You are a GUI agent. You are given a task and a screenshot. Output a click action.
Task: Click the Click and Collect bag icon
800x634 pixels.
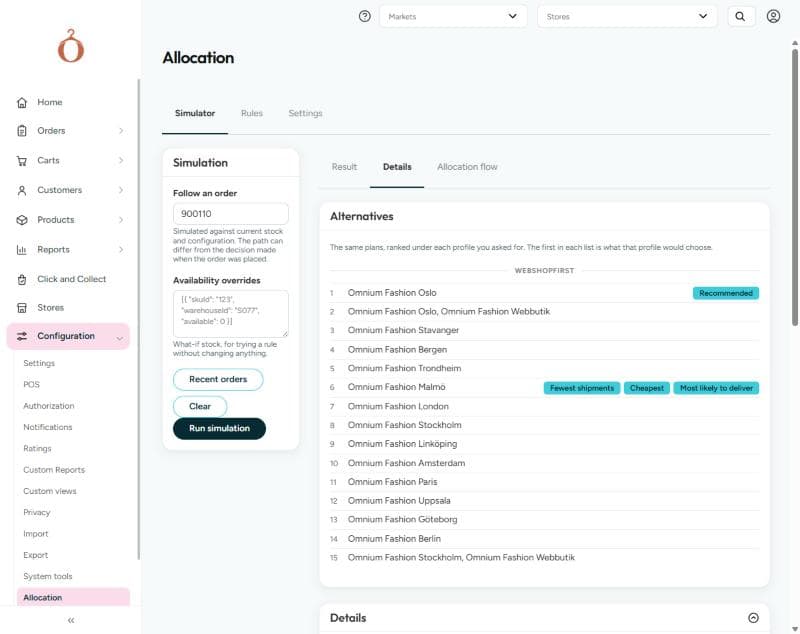coord(22,280)
